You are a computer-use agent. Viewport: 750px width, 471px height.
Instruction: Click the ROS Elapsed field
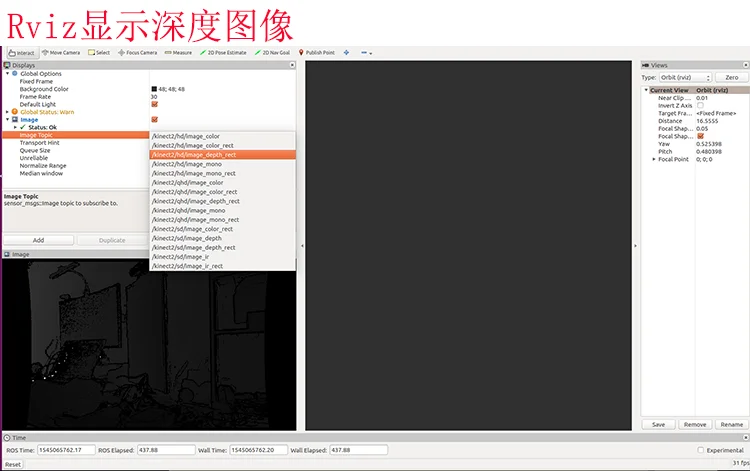[166, 450]
